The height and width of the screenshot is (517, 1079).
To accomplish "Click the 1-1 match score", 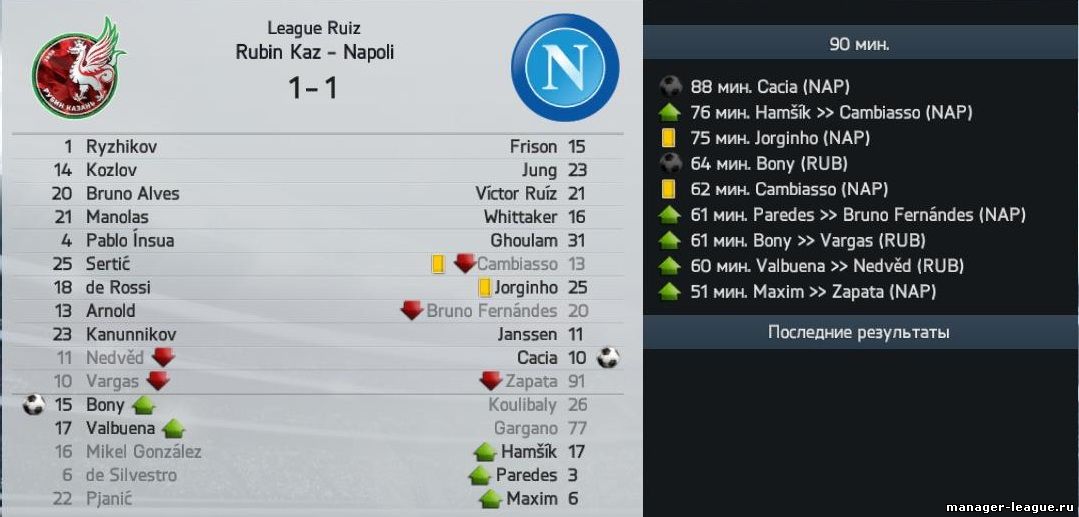I will click(313, 88).
